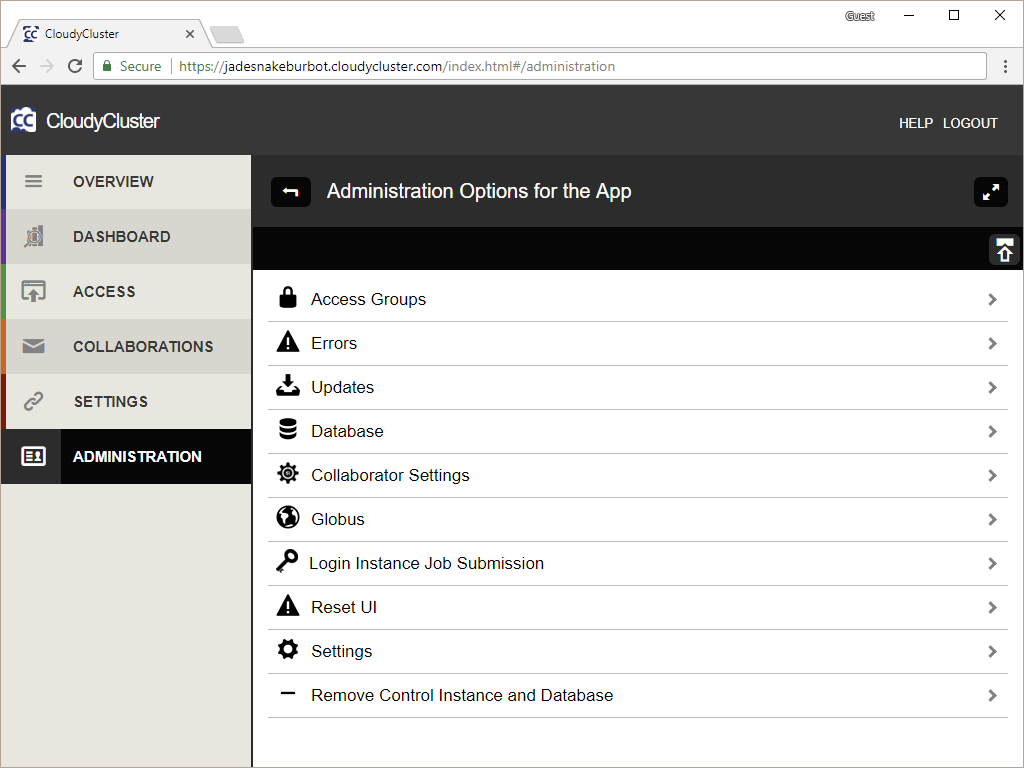This screenshot has width=1024, height=768.
Task: Click the Settings row chevron arrow
Action: point(993,652)
